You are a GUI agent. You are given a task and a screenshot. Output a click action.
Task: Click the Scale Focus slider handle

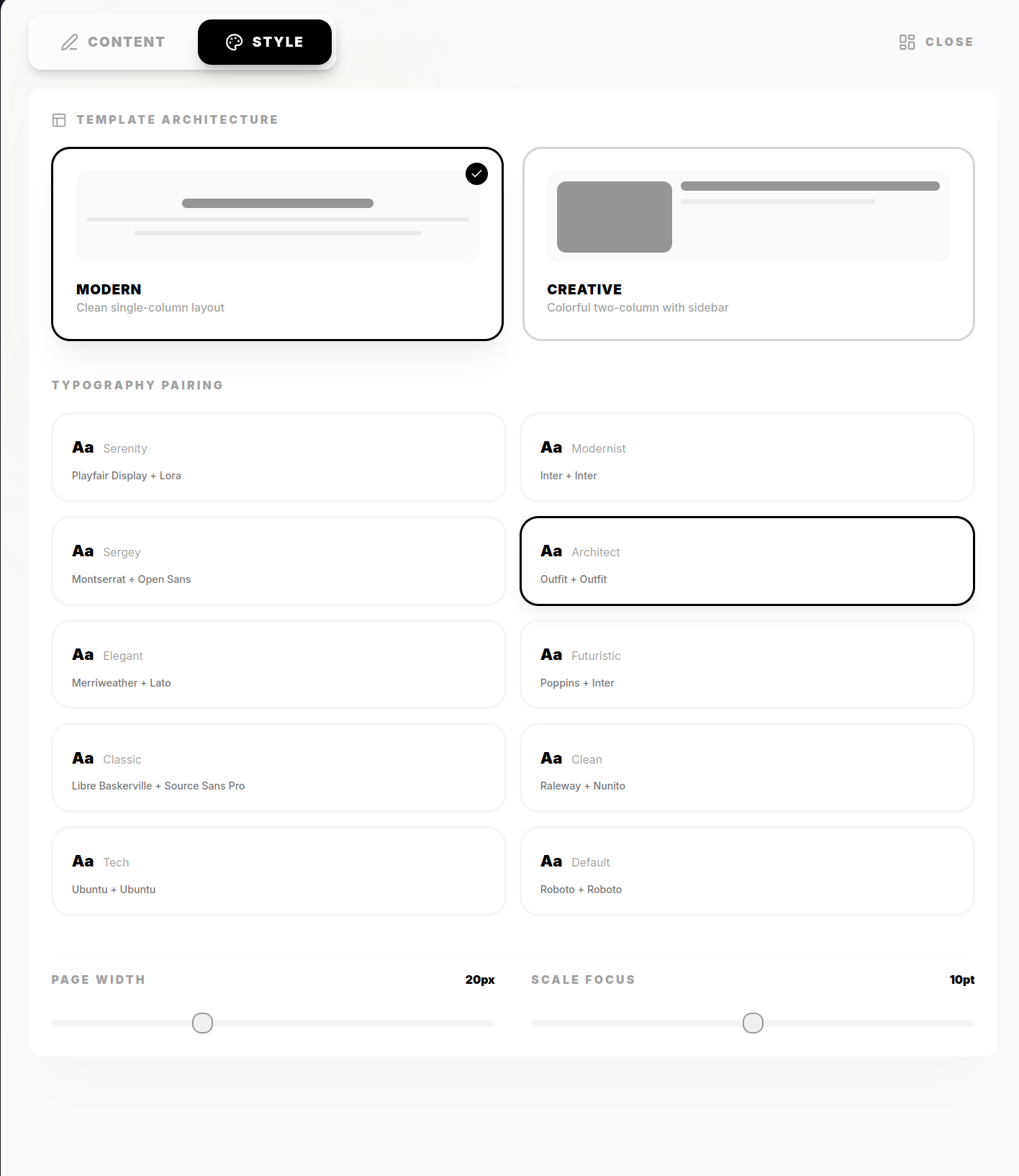pyautogui.click(x=753, y=1023)
